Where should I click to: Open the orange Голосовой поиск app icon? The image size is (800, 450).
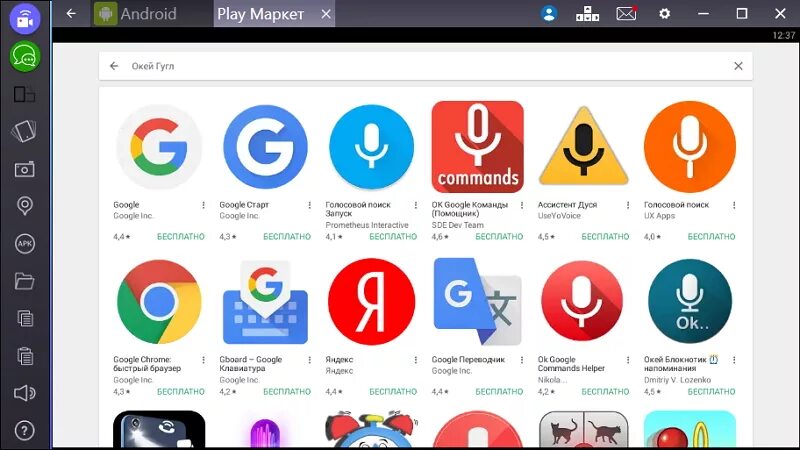click(x=690, y=147)
